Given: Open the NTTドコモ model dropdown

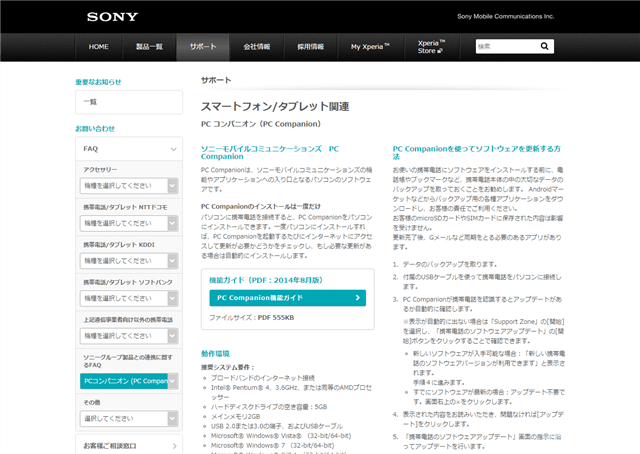Looking at the screenshot, I should 129,223.
